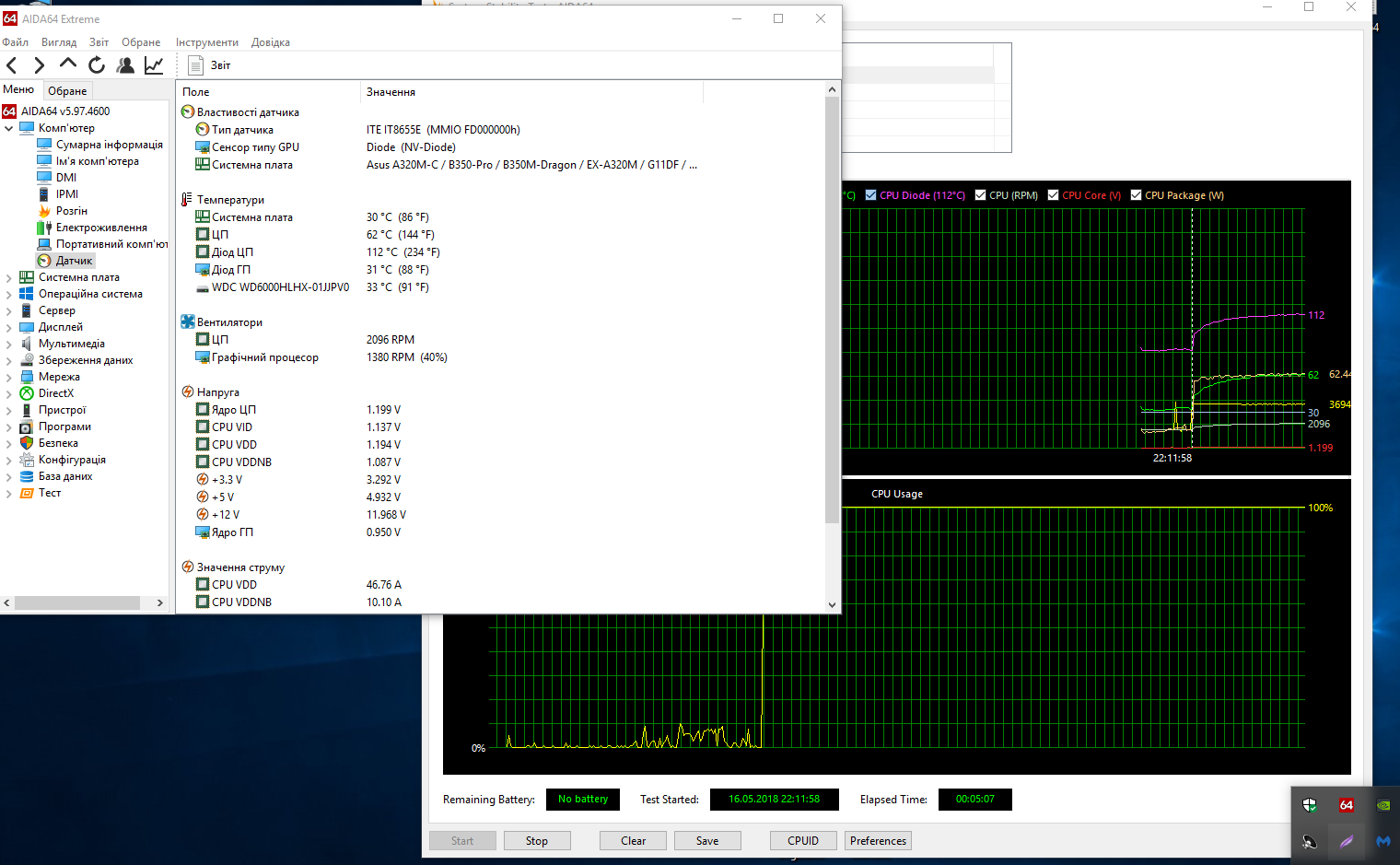Viewport: 1400px width, 865px height.
Task: Click the speaker audio tray icon
Action: (1310, 841)
